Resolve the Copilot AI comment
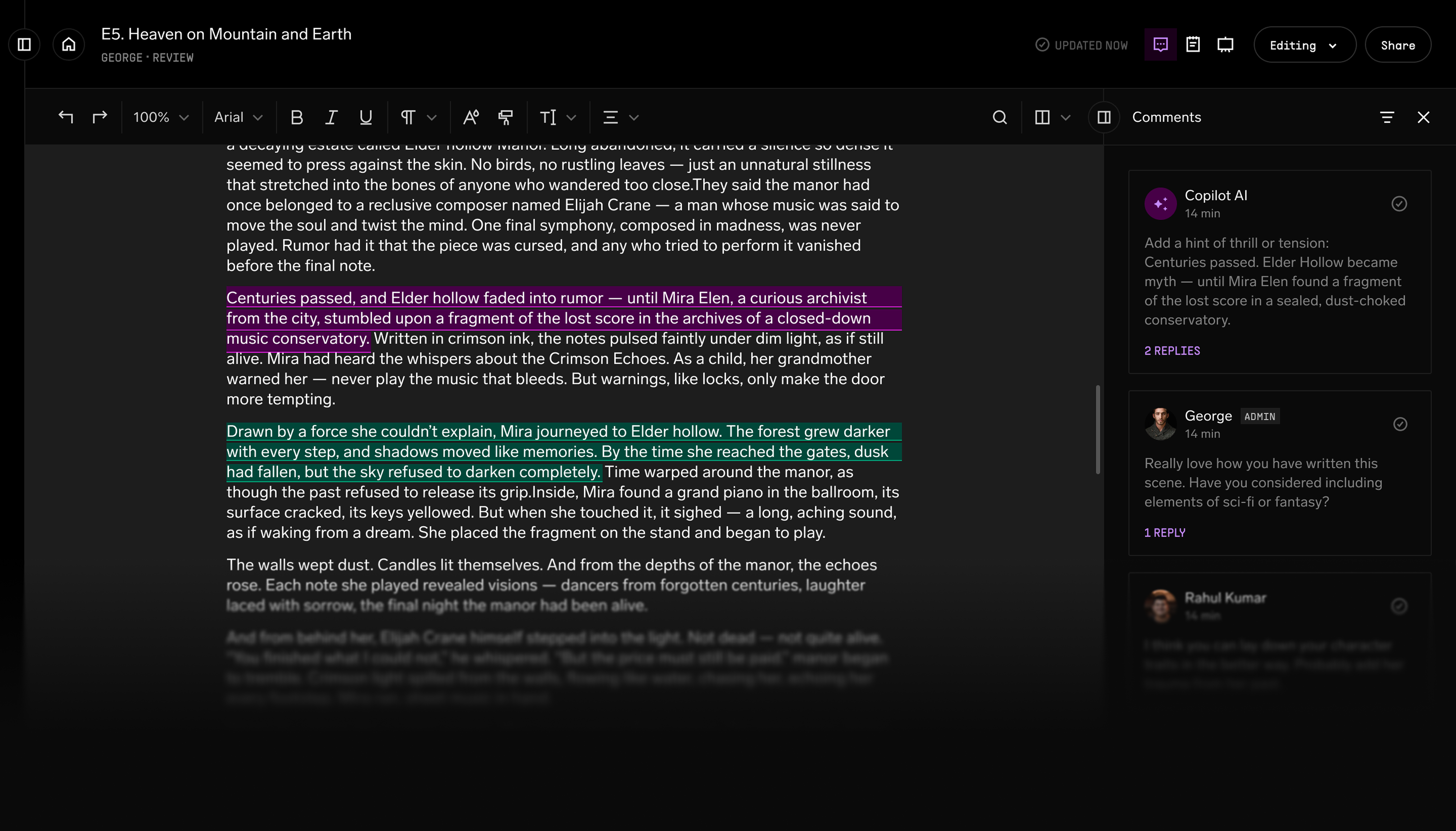This screenshot has width=1456, height=831. click(1399, 204)
